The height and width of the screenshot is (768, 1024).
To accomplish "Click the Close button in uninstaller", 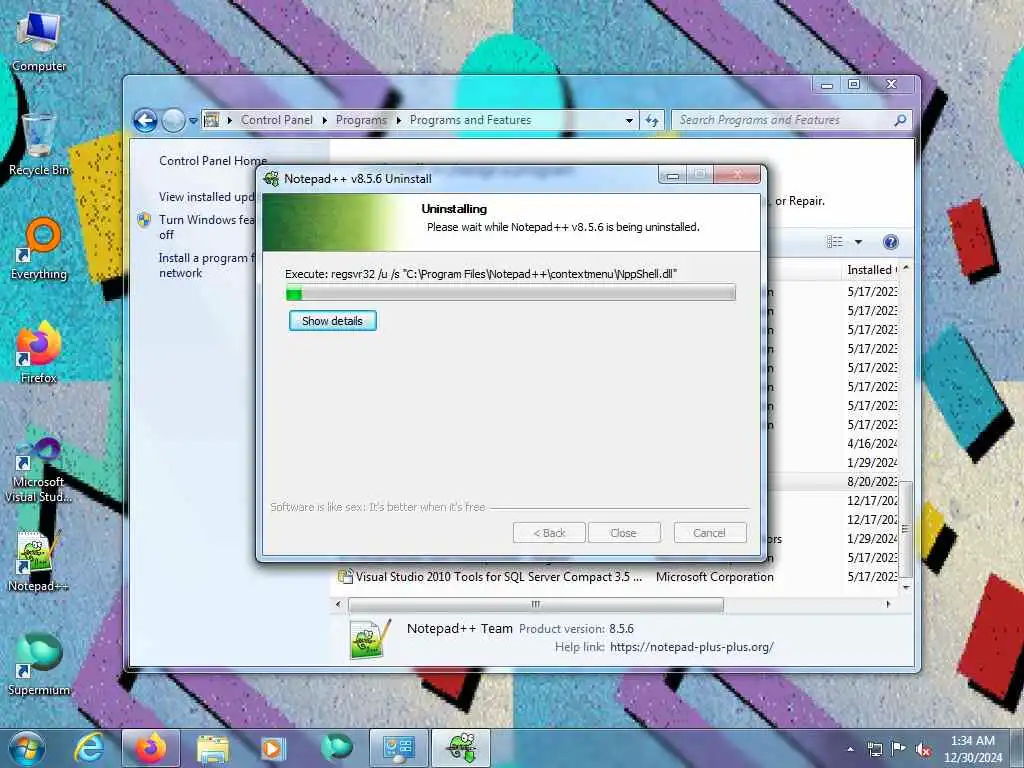I will 624,533.
